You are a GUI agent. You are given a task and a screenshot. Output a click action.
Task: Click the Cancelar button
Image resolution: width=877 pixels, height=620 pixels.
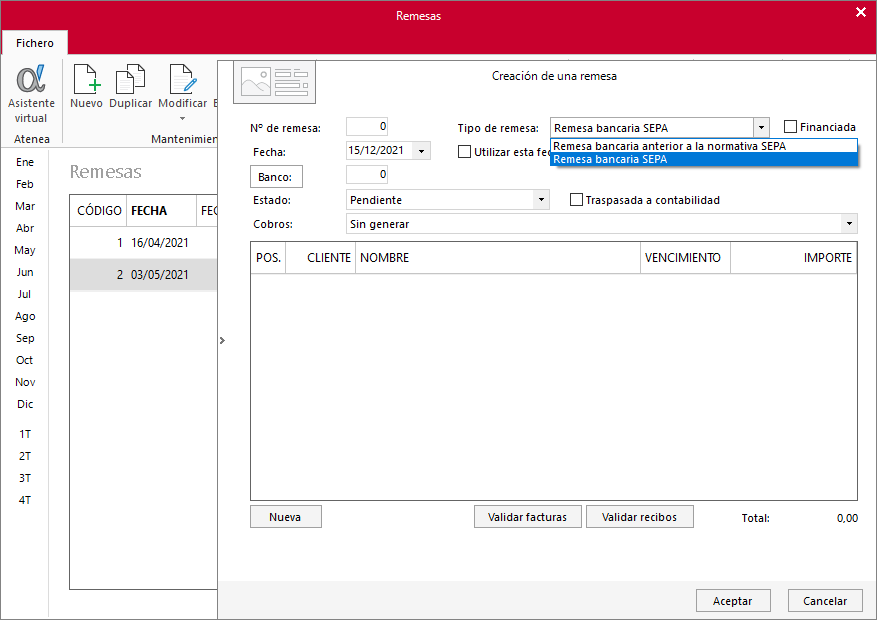point(825,600)
